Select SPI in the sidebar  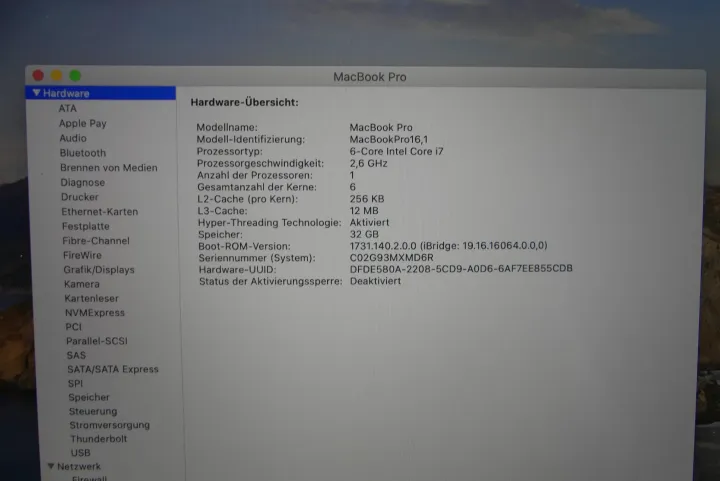(75, 383)
